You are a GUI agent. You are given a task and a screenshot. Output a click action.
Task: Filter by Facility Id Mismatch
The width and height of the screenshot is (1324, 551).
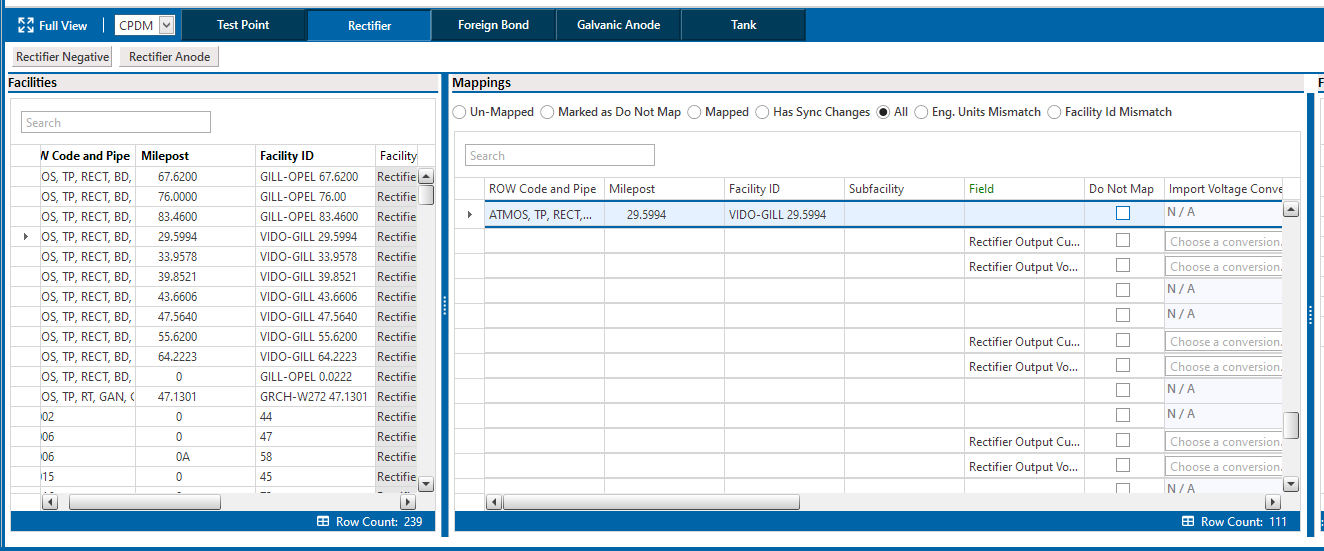tap(1054, 112)
